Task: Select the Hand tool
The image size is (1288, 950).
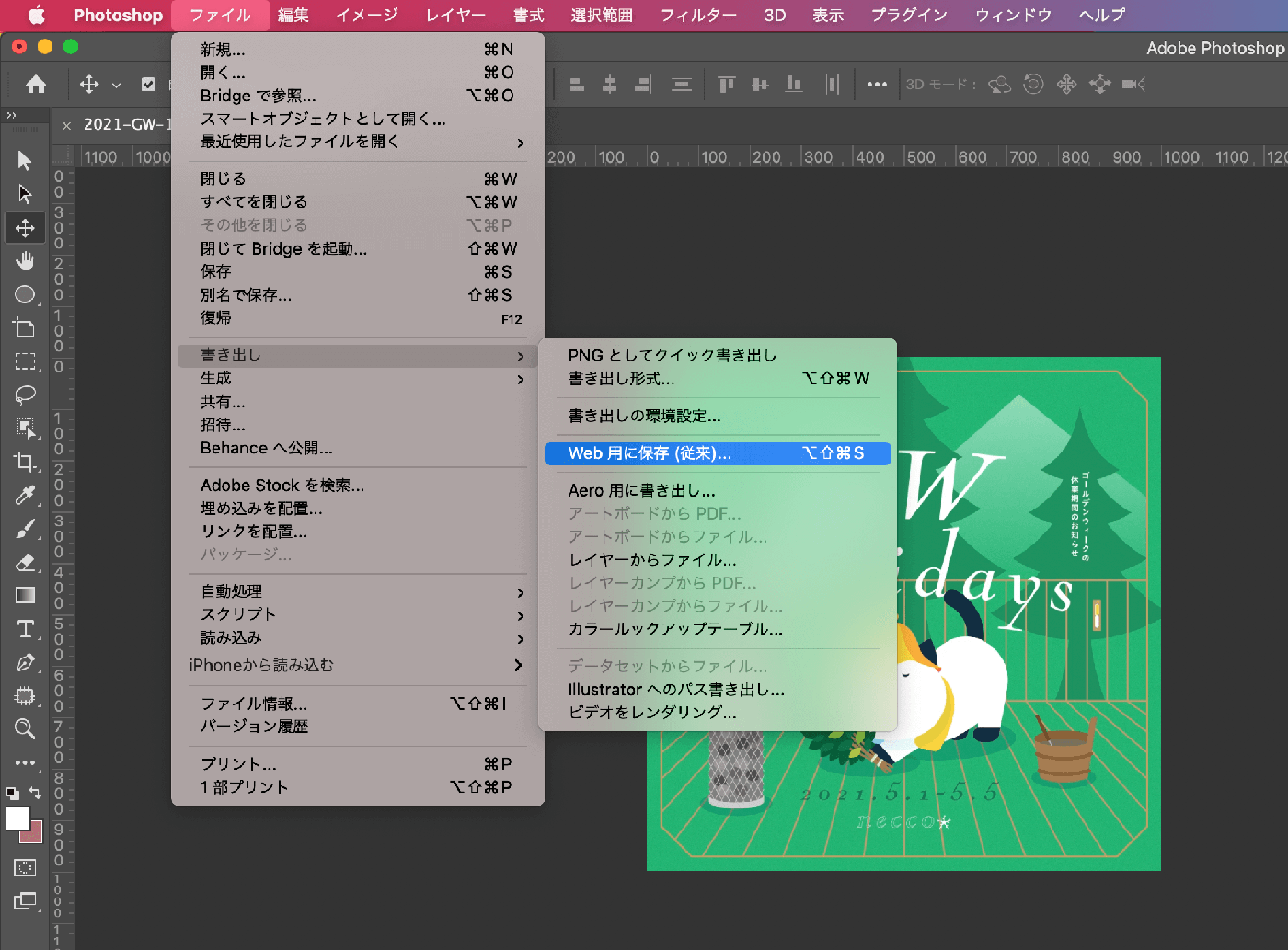Action: pyautogui.click(x=25, y=261)
